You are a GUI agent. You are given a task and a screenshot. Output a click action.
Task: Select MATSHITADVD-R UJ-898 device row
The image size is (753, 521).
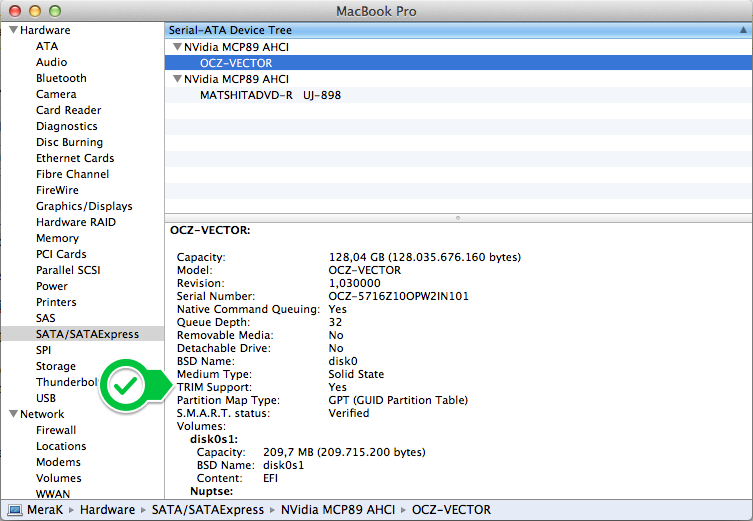coord(459,95)
